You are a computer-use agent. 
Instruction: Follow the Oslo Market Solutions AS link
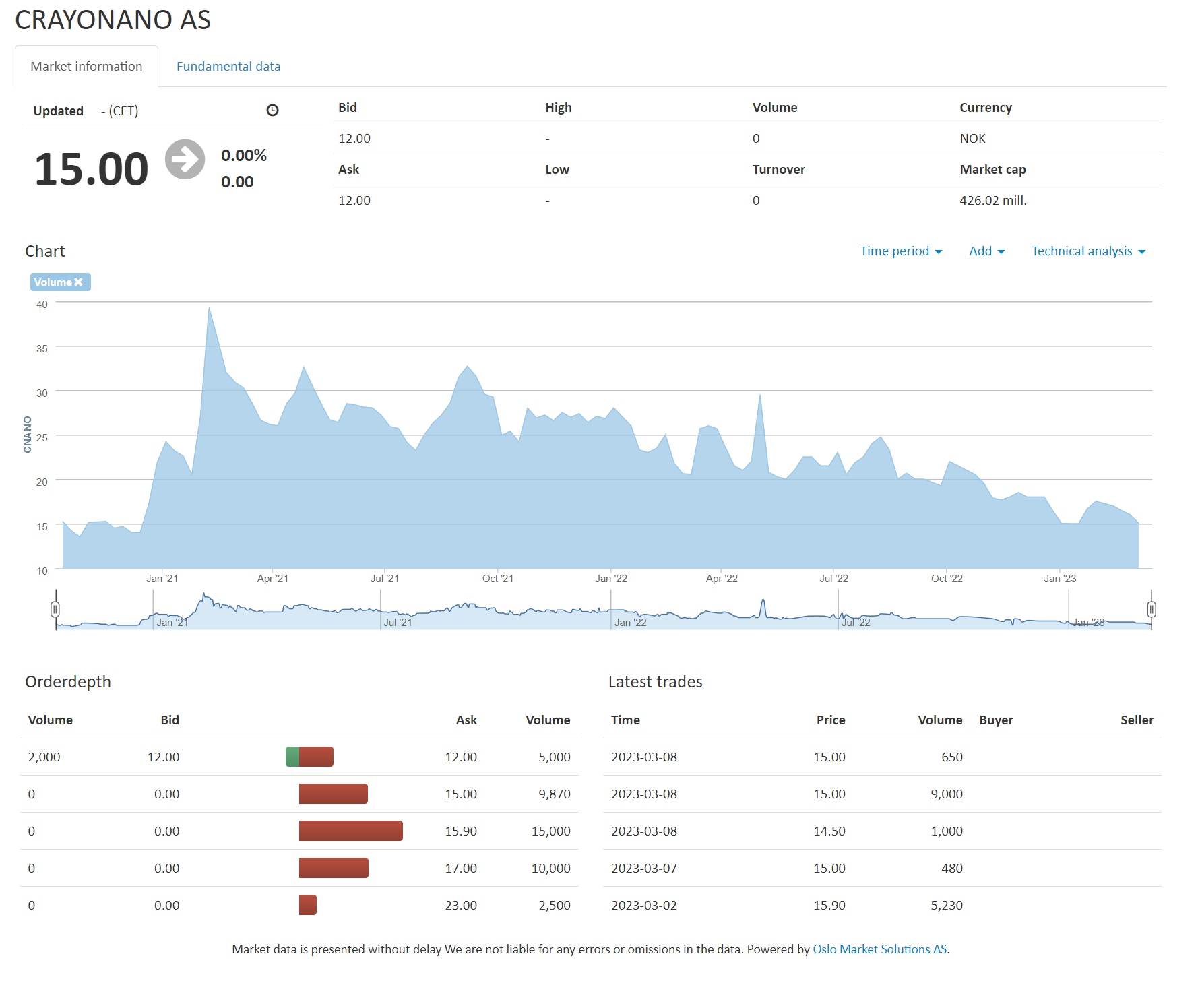(x=879, y=949)
